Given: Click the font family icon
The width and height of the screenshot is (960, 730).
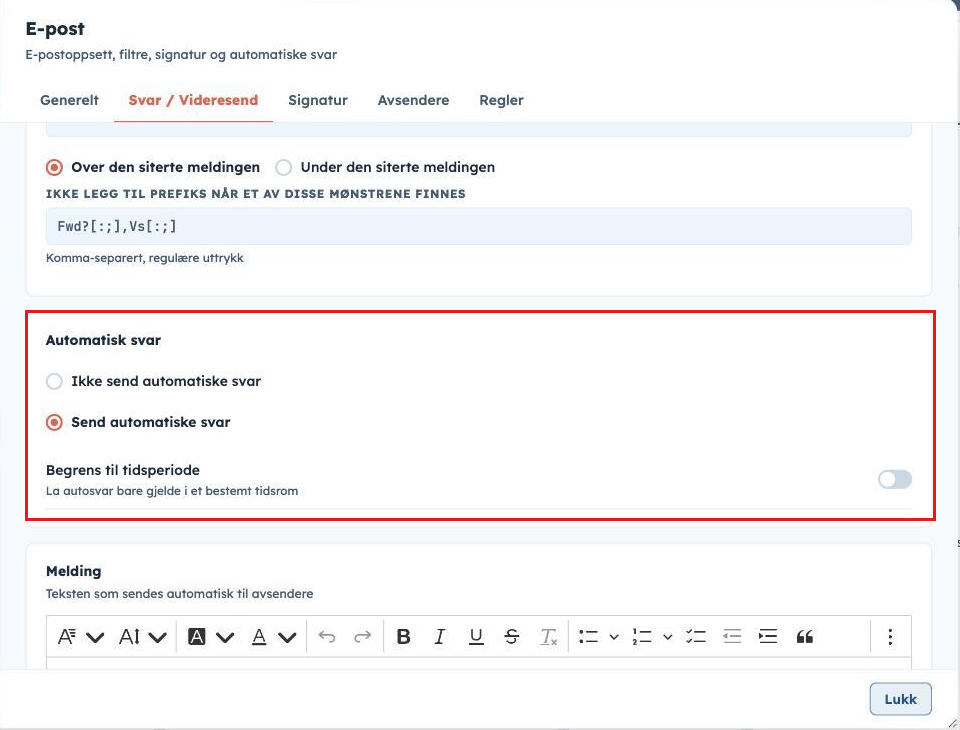Looking at the screenshot, I should 67,637.
